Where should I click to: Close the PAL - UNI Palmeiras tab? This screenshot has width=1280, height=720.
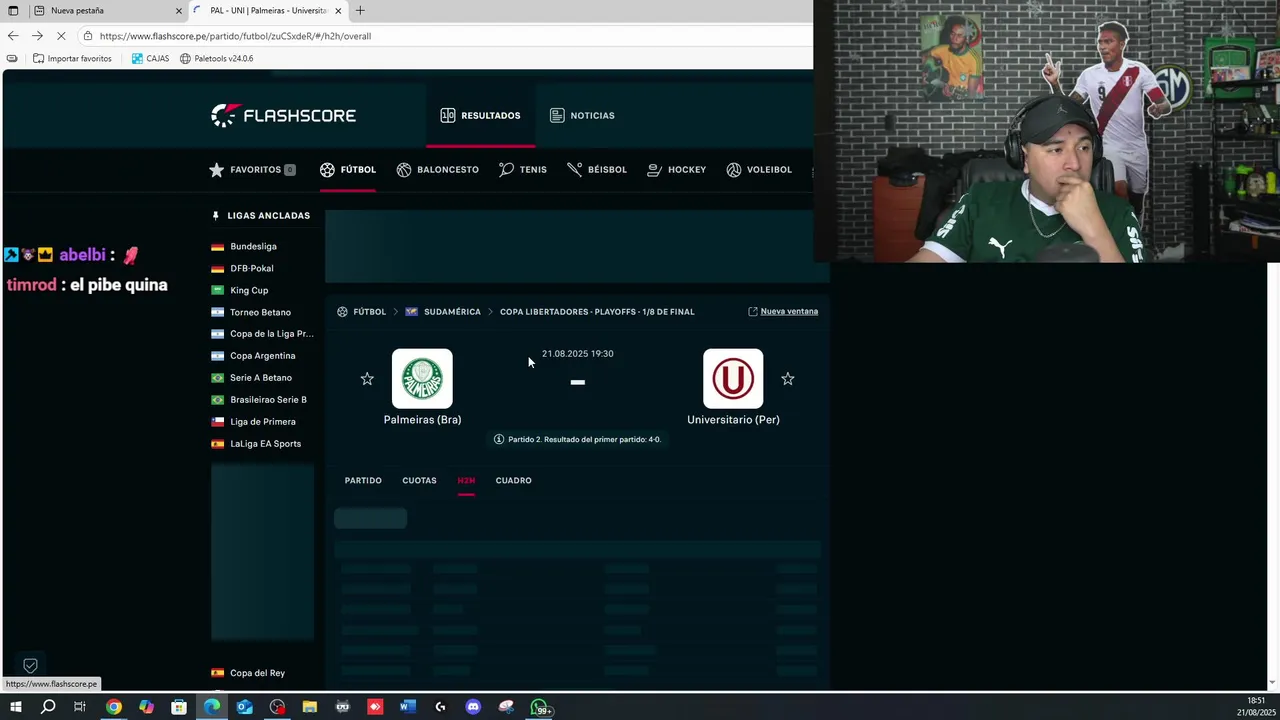[x=338, y=11]
